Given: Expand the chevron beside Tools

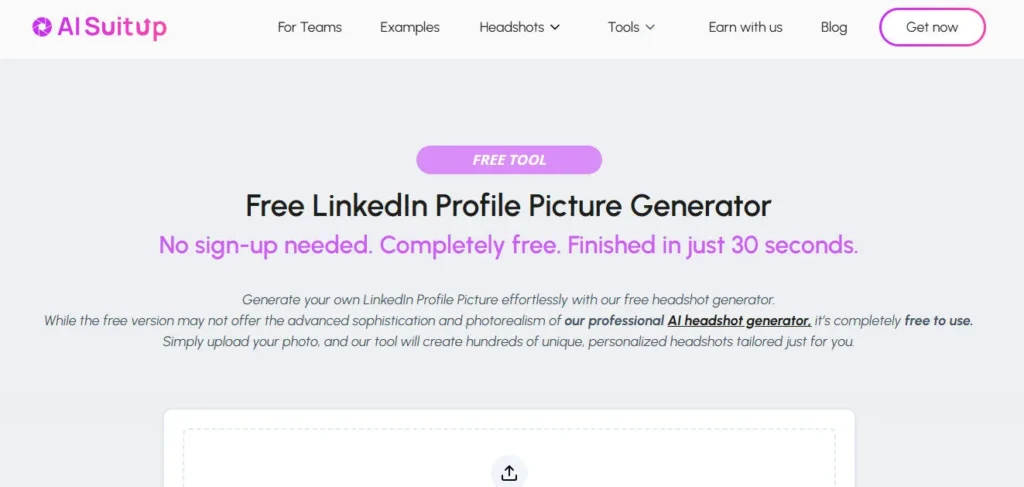Looking at the screenshot, I should point(650,27).
